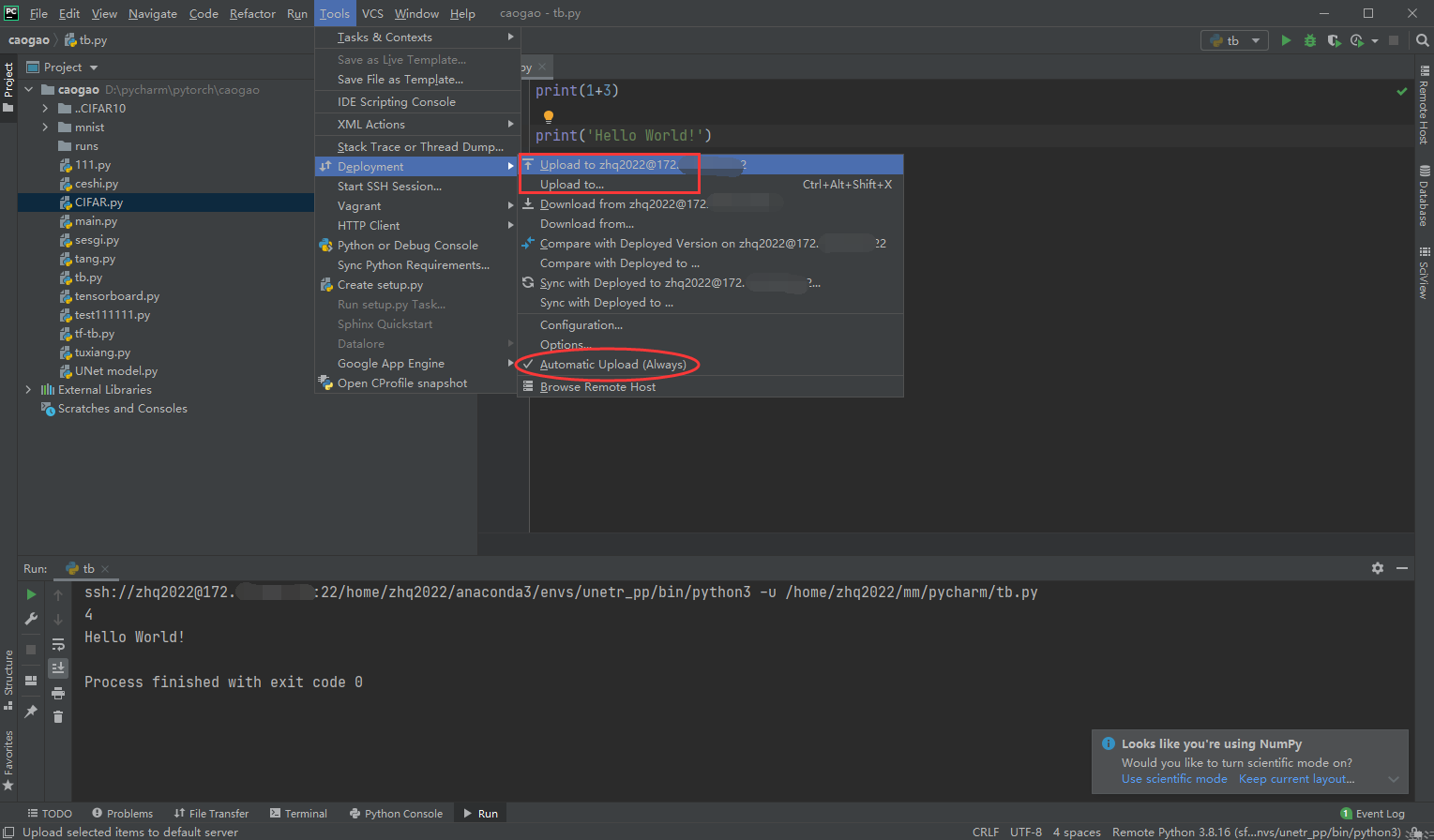Run with coverage from the top toolbar
Viewport: 1434px width, 840px height.
(1334, 40)
